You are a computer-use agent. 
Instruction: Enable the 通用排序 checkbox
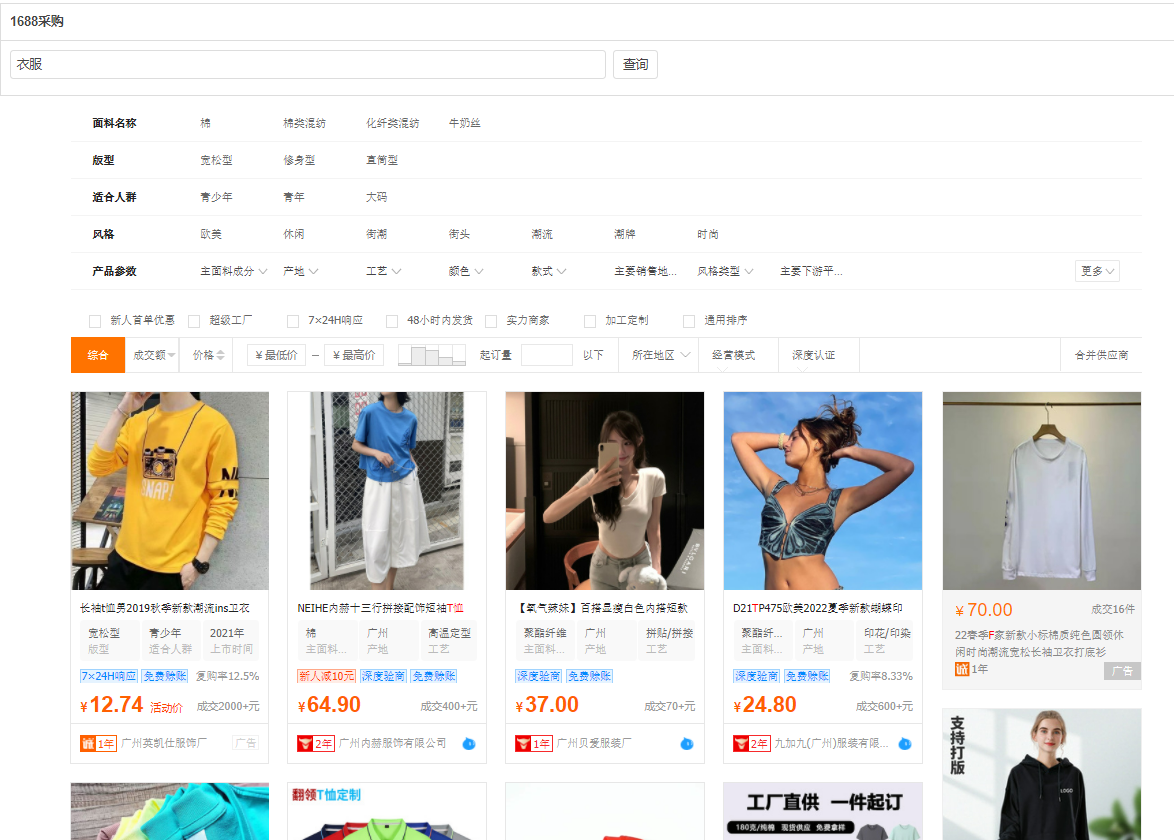point(689,321)
